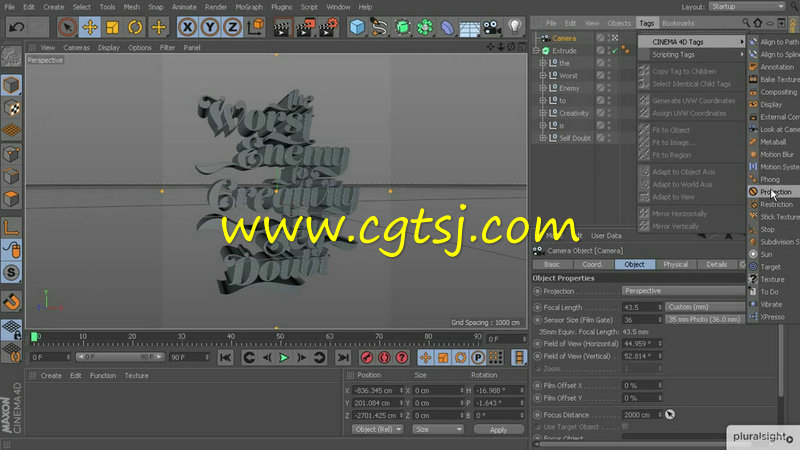Open the Layout Startup dropdown
Viewport: 800px width, 450px height.
point(747,7)
